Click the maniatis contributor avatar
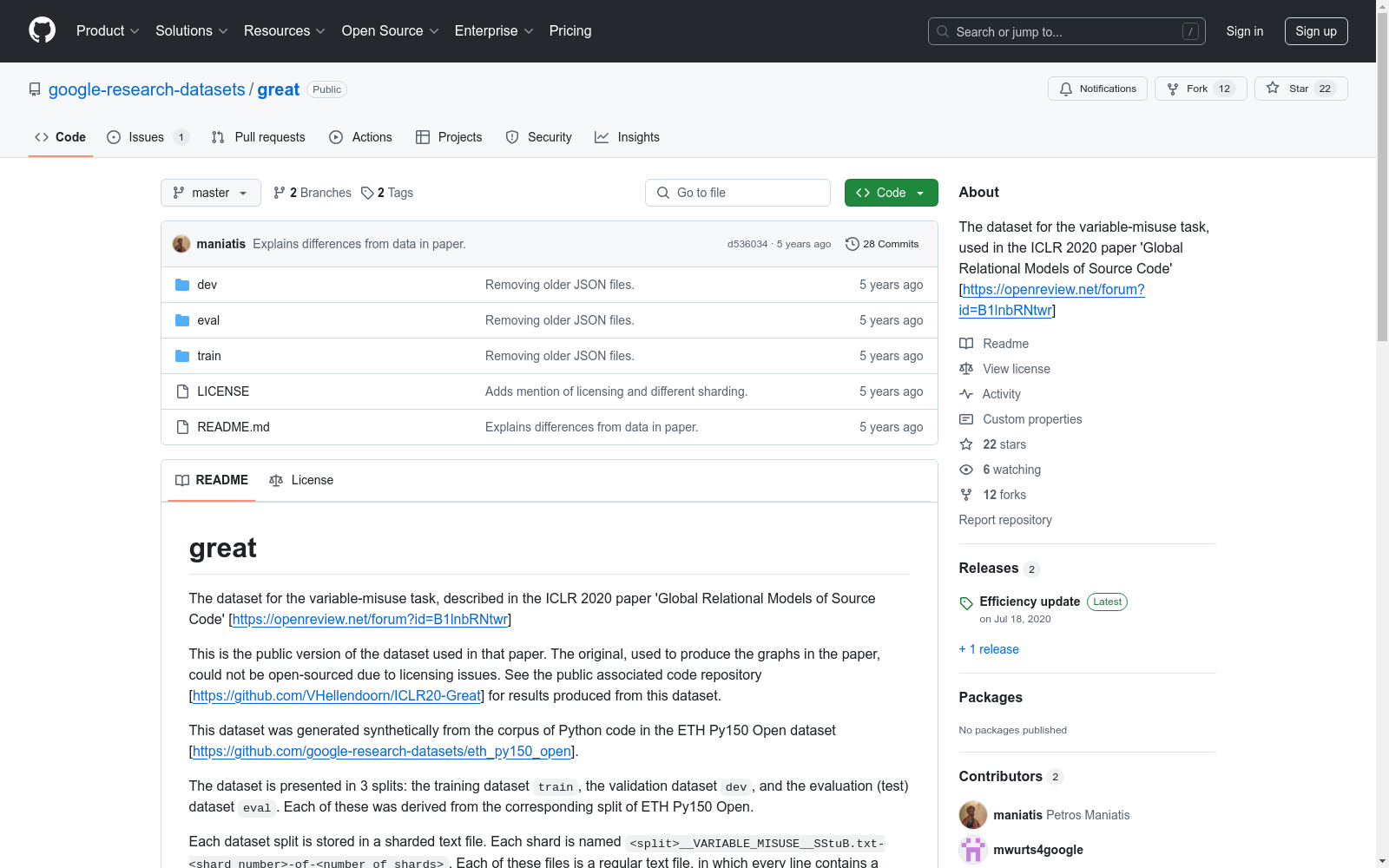This screenshot has width=1389, height=868. coord(973,815)
